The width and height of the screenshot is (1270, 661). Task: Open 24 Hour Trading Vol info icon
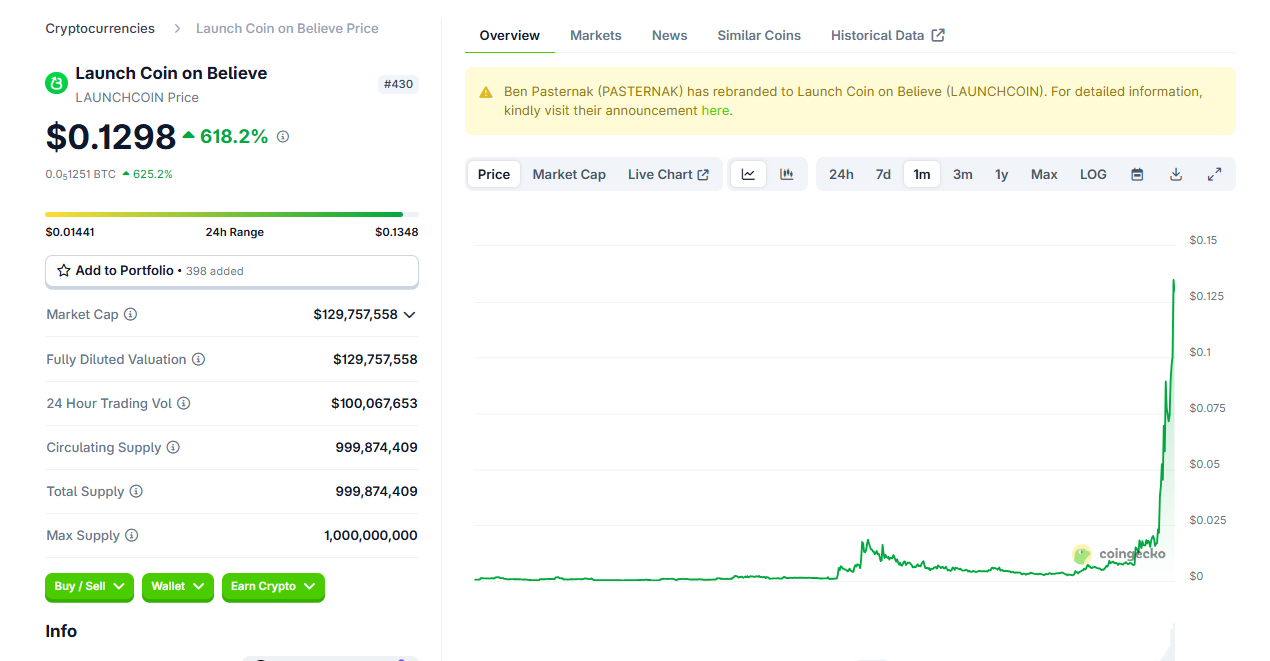(x=184, y=403)
